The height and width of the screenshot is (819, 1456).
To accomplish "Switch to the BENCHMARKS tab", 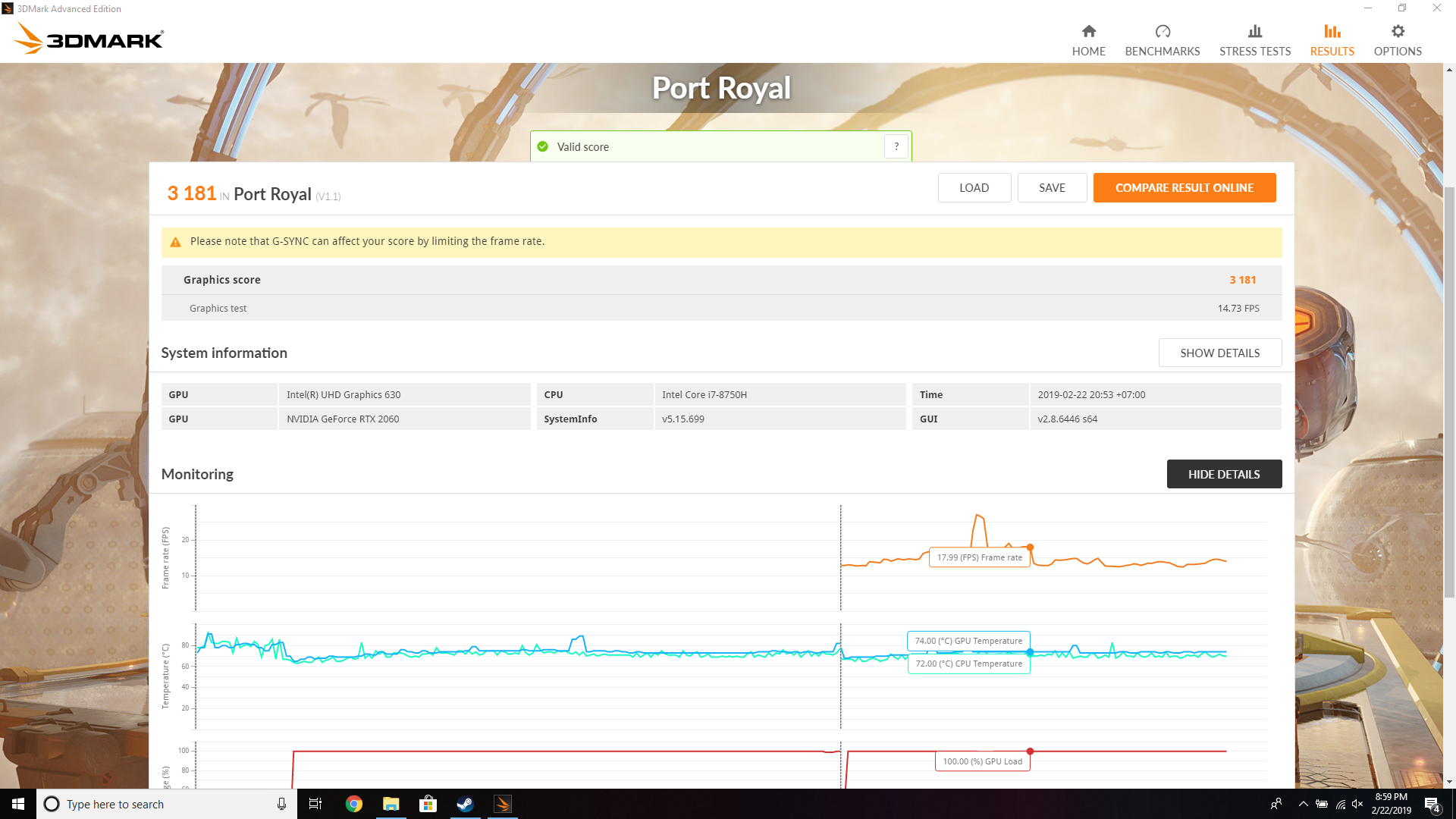I will [x=1163, y=40].
